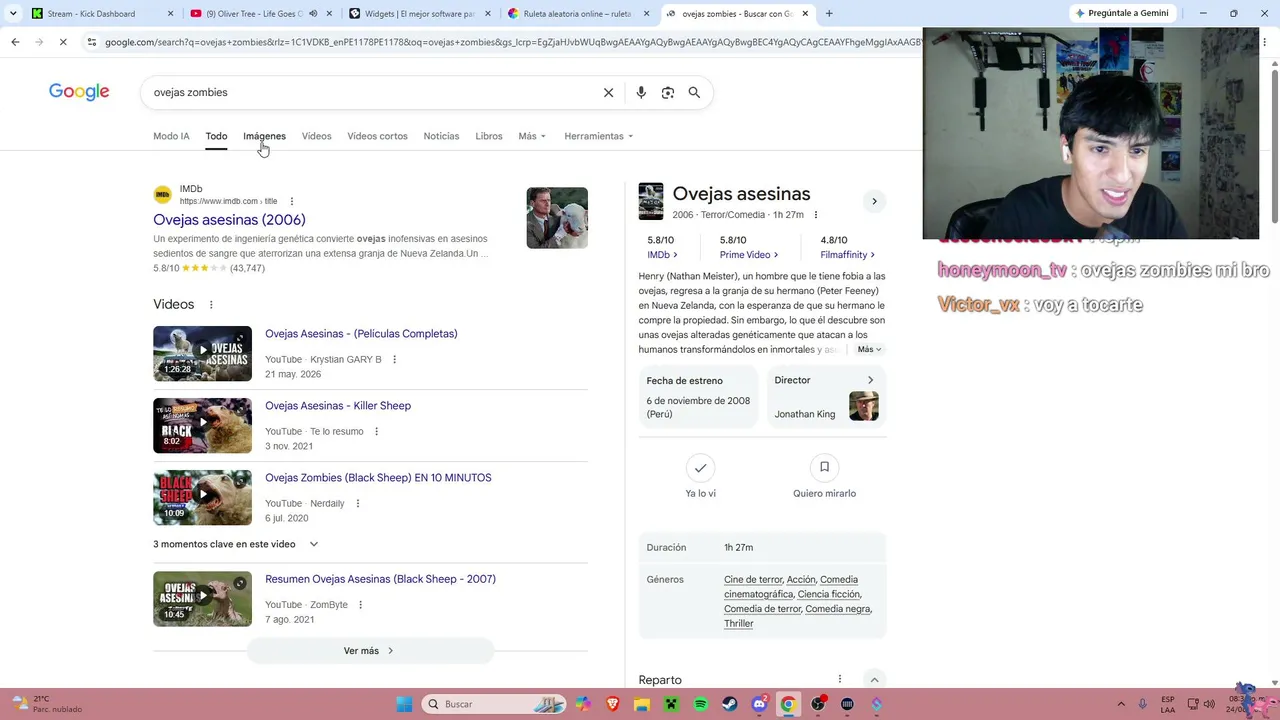This screenshot has width=1280, height=720.
Task: Open options for the Nerdaily video
Action: point(357,504)
